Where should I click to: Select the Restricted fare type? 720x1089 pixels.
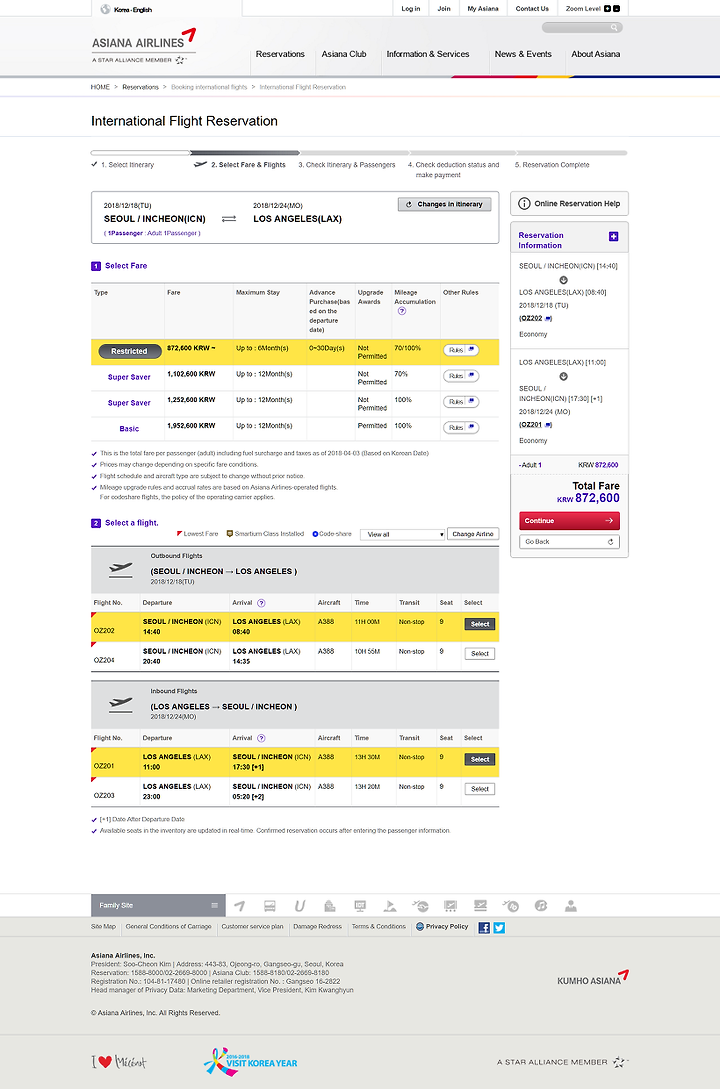pyautogui.click(x=129, y=351)
